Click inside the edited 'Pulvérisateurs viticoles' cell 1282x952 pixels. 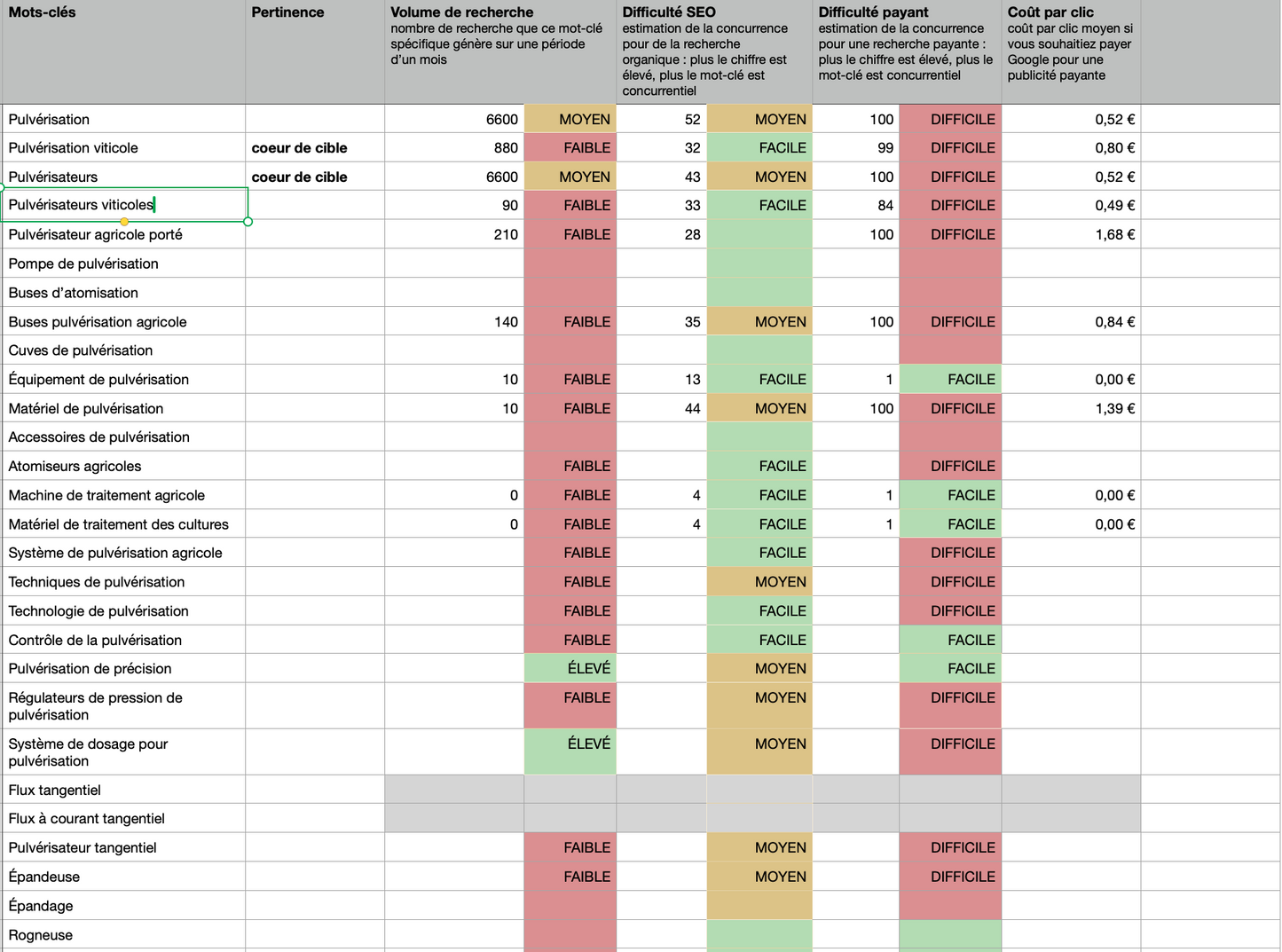tap(124, 205)
